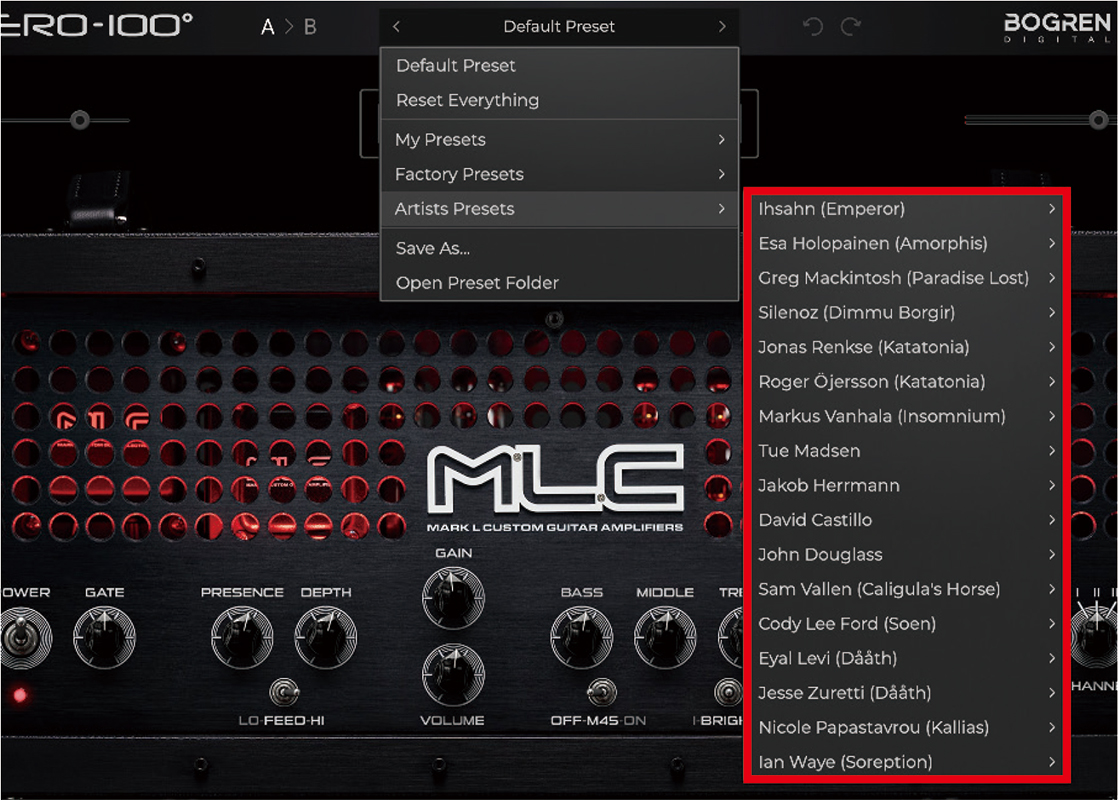Adjust the PRESENCE knob
The height and width of the screenshot is (800, 1118).
(242, 637)
